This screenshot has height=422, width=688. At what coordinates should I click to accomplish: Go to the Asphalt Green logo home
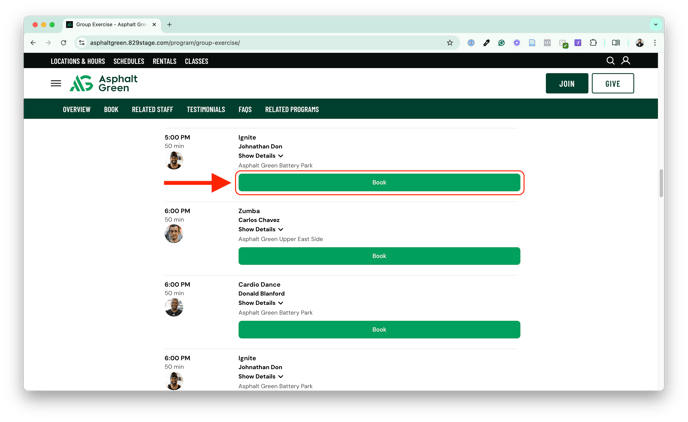(x=104, y=83)
